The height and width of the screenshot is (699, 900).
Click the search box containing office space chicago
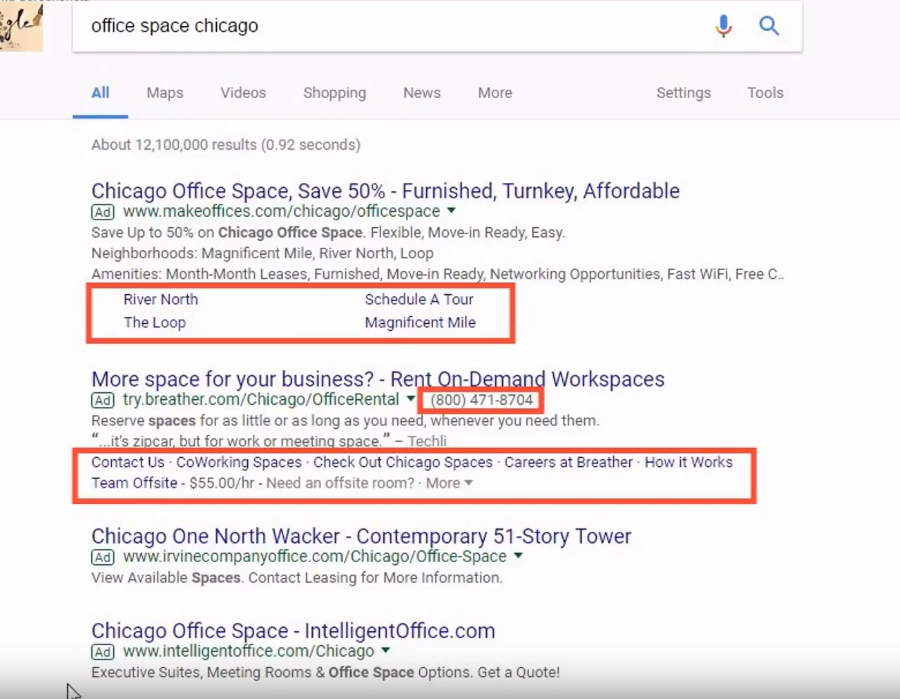[437, 26]
